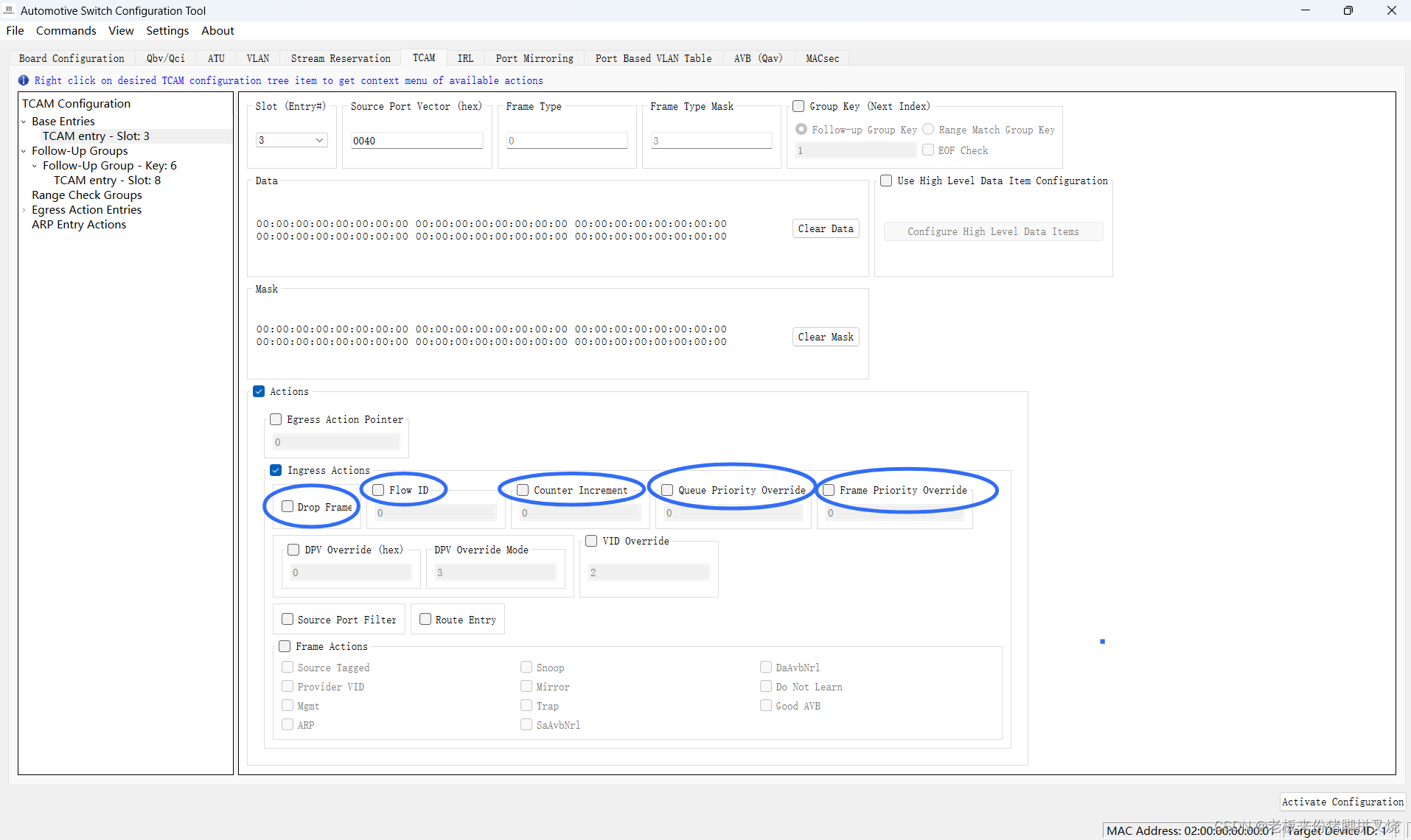Enable the Frame Actions checkbox
This screenshot has height=840, width=1411.
pos(285,646)
